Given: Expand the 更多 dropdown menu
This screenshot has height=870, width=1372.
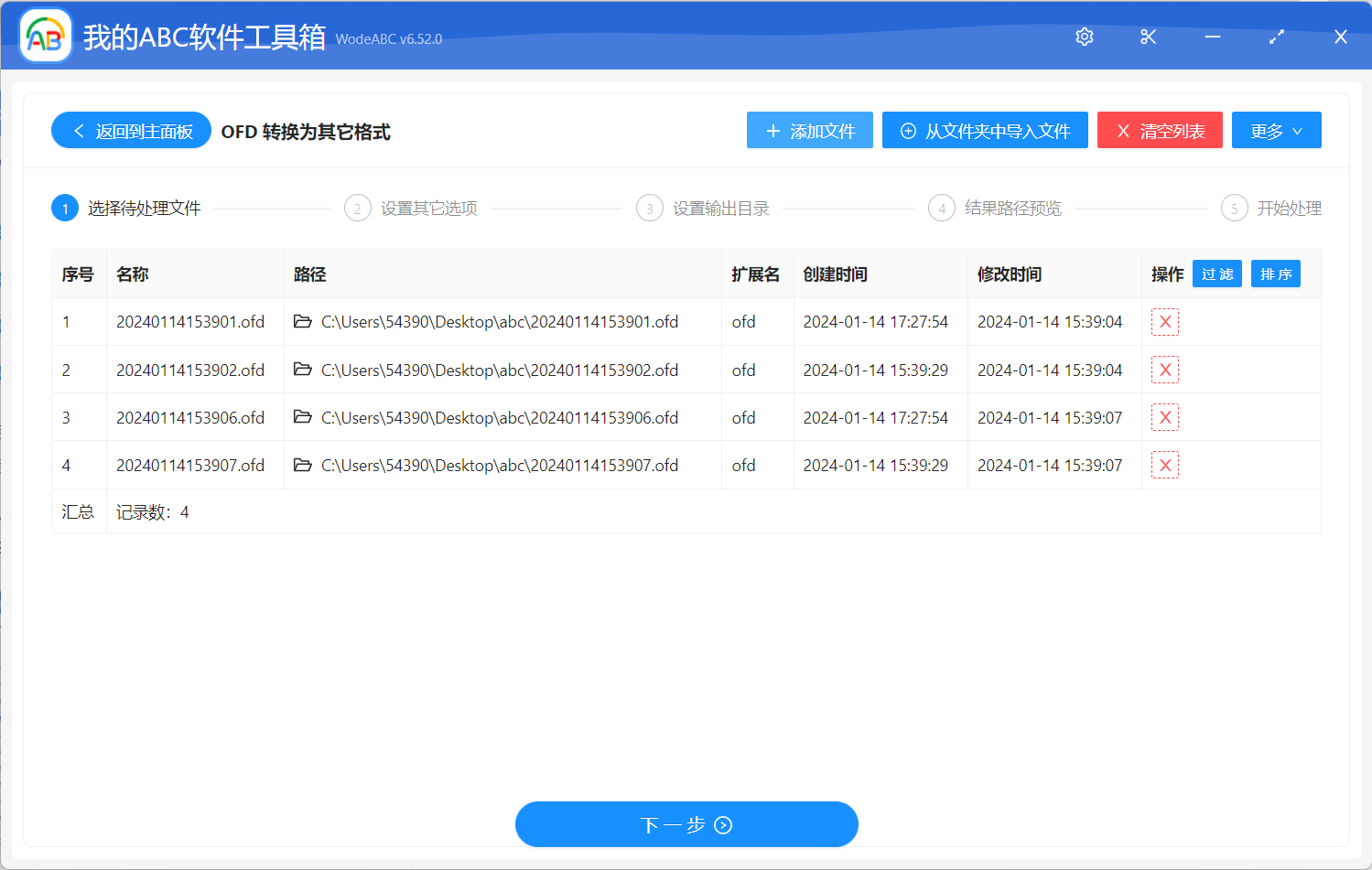Looking at the screenshot, I should 1276,130.
